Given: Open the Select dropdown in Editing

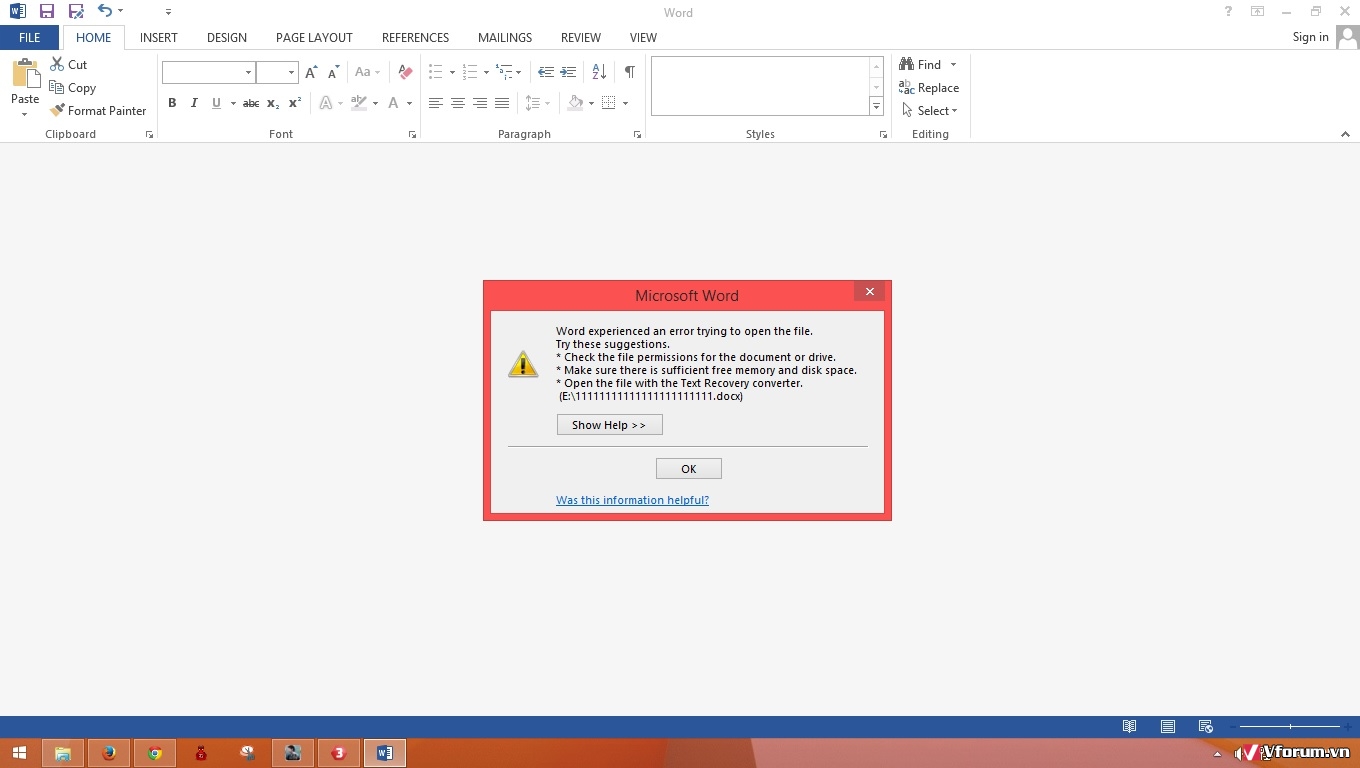Looking at the screenshot, I should 929,111.
